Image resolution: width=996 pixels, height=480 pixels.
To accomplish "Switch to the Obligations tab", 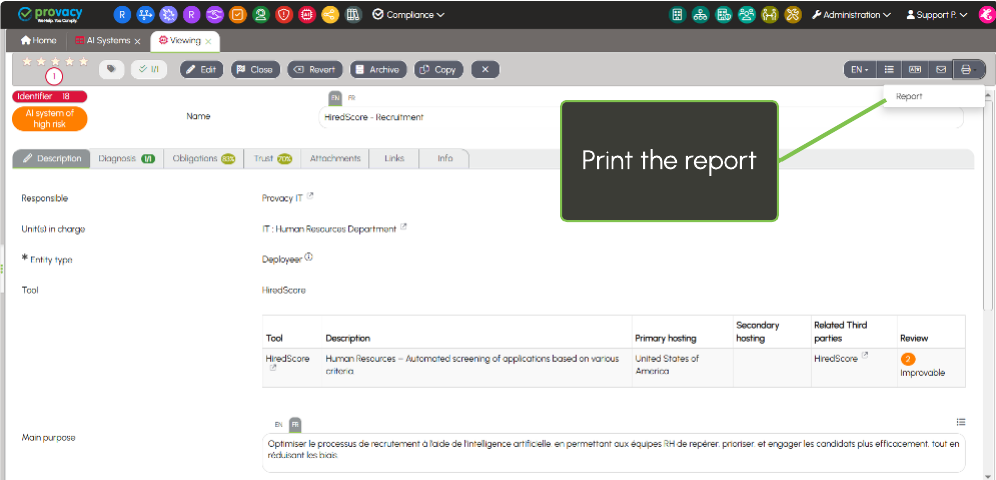I will coord(203,158).
